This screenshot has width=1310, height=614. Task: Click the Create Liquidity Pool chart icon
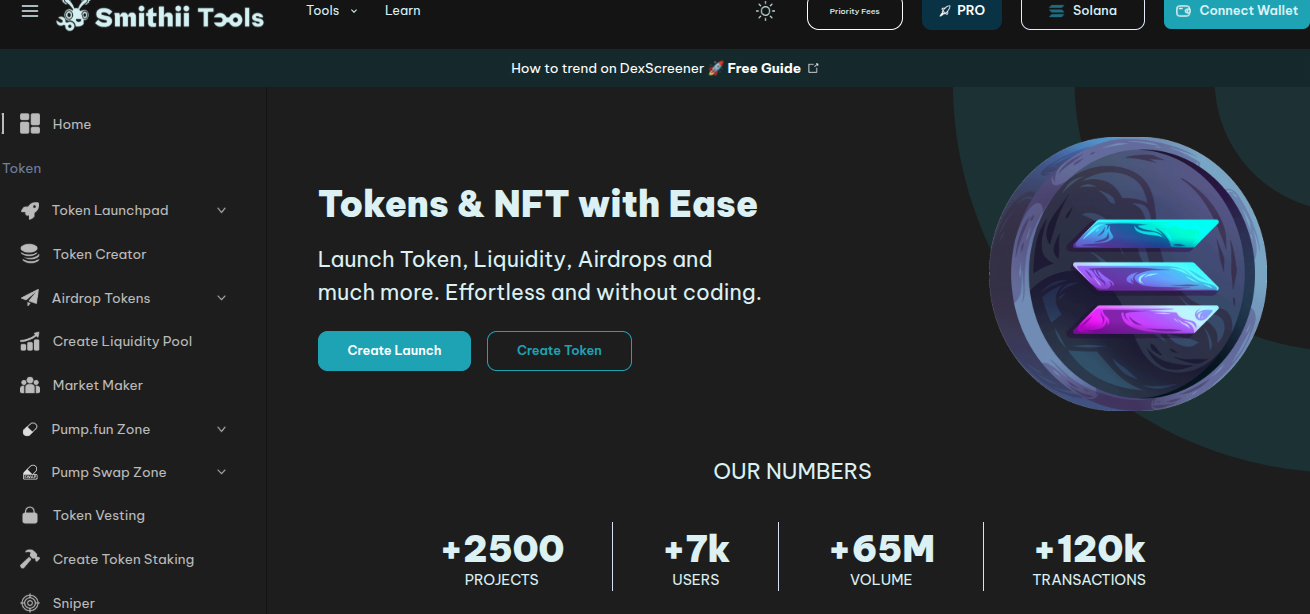30,341
